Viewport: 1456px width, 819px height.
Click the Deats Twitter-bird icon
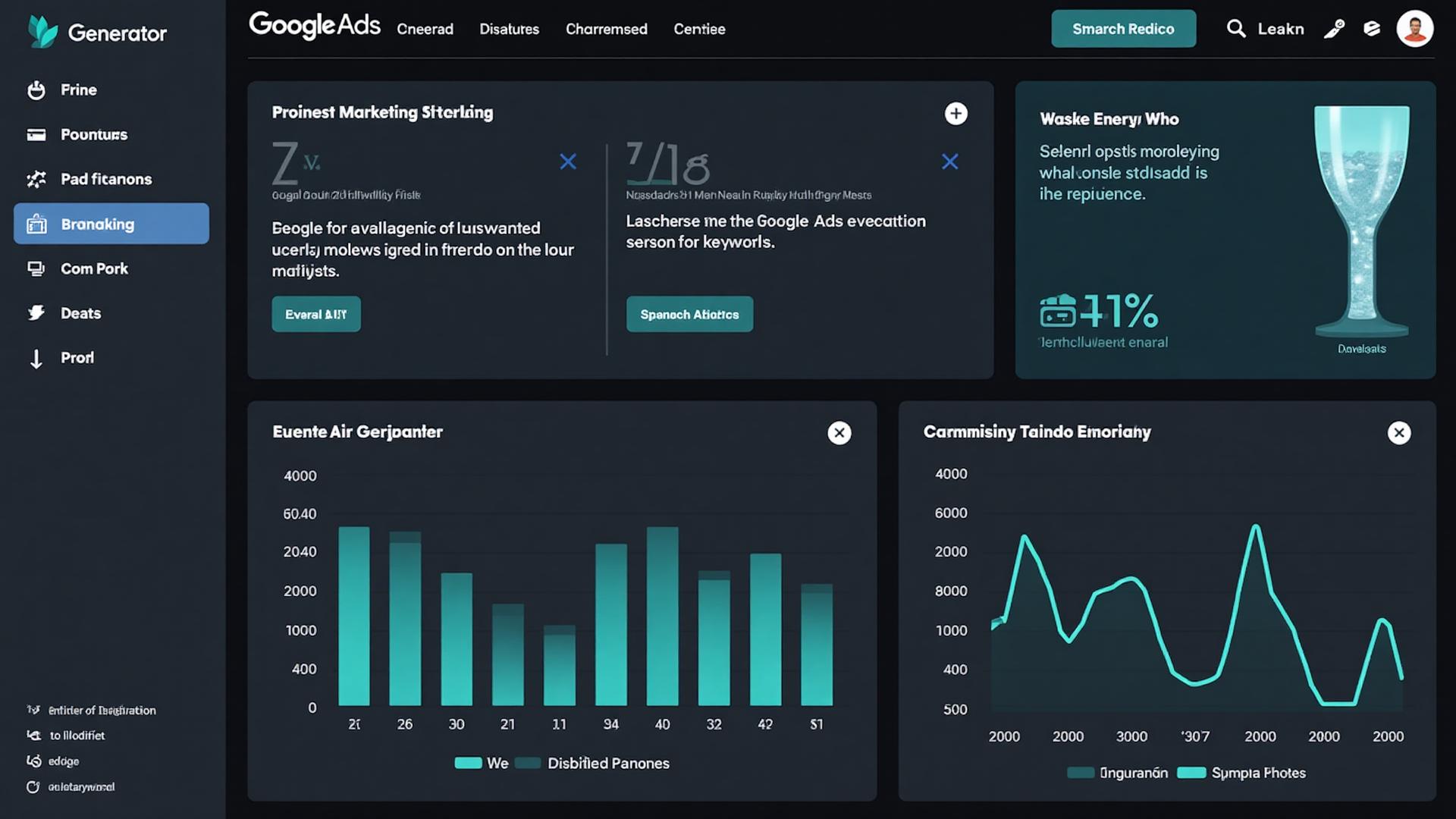pos(36,312)
